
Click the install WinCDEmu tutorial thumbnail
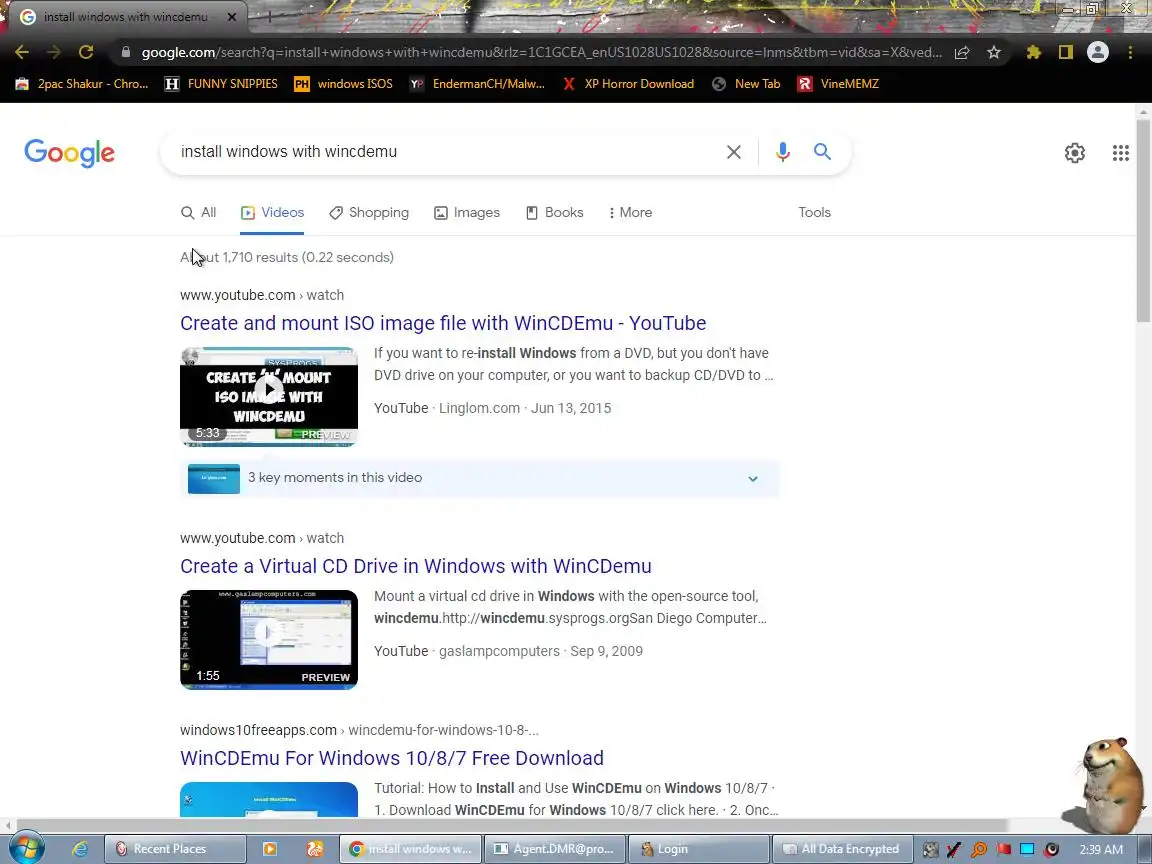269,800
